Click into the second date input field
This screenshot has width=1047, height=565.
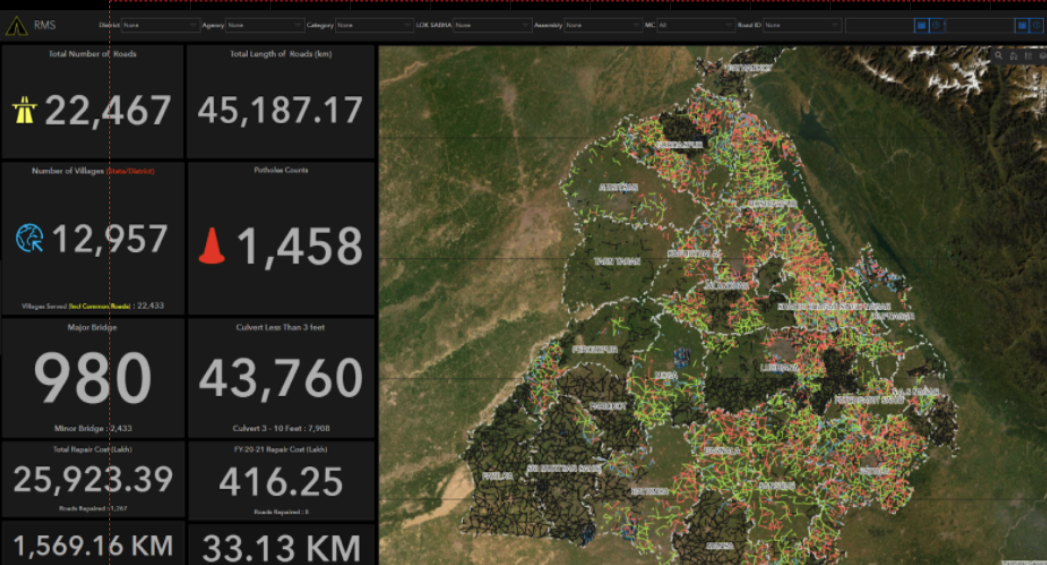coord(980,25)
